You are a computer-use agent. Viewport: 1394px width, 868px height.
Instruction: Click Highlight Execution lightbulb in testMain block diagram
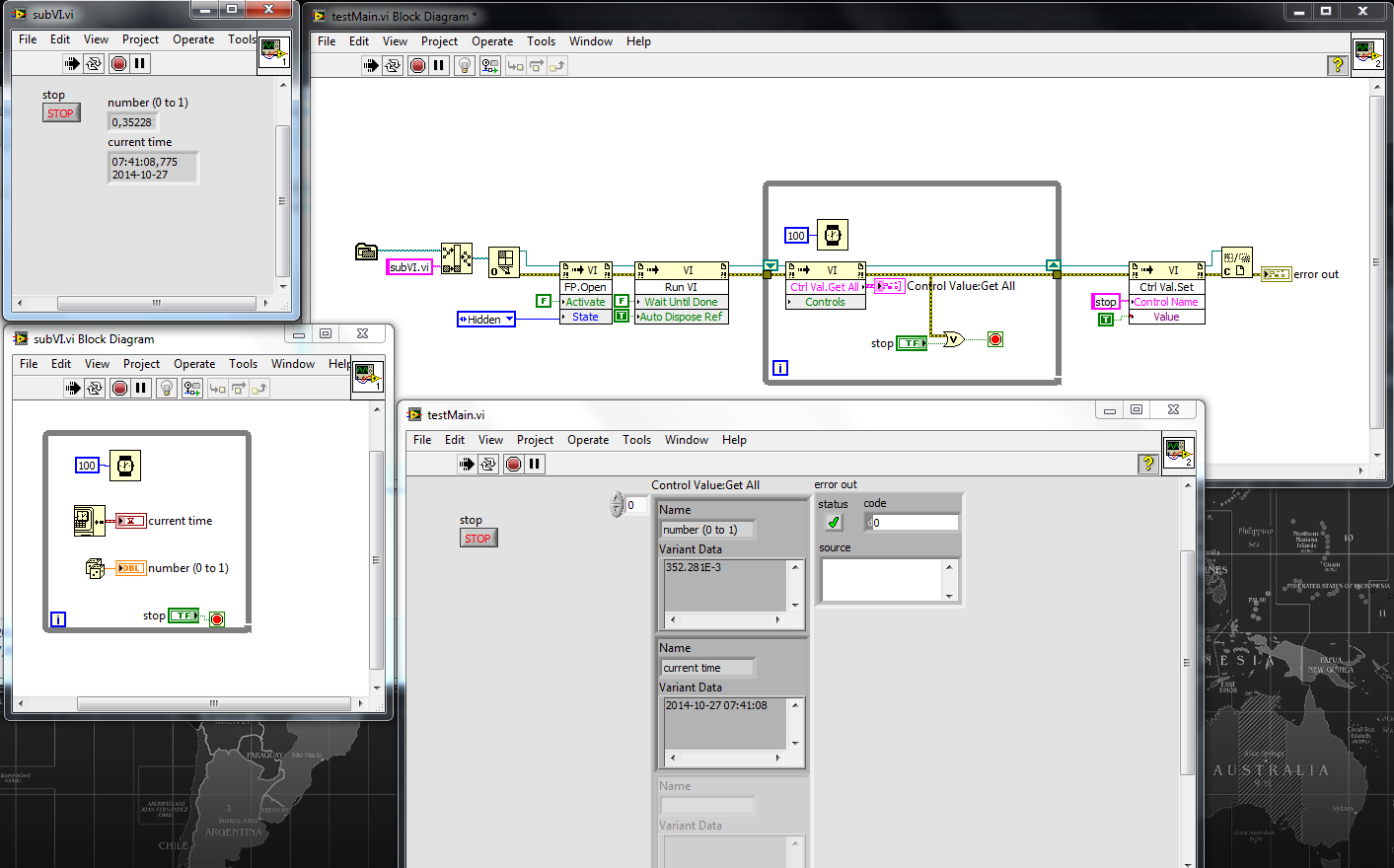465,66
